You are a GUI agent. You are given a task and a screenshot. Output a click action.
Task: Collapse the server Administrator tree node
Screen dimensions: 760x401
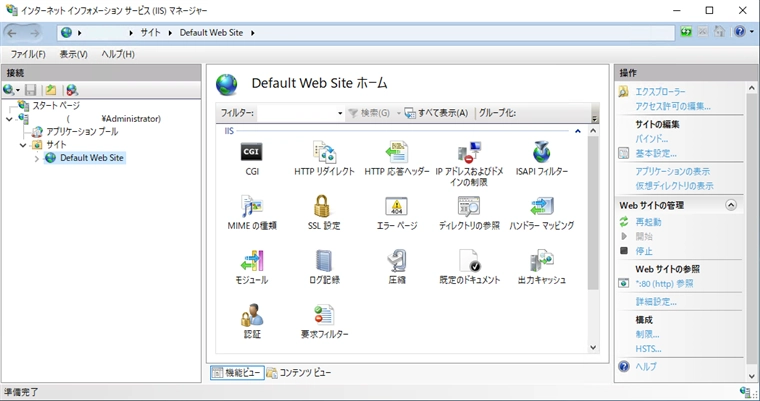[x=9, y=119]
